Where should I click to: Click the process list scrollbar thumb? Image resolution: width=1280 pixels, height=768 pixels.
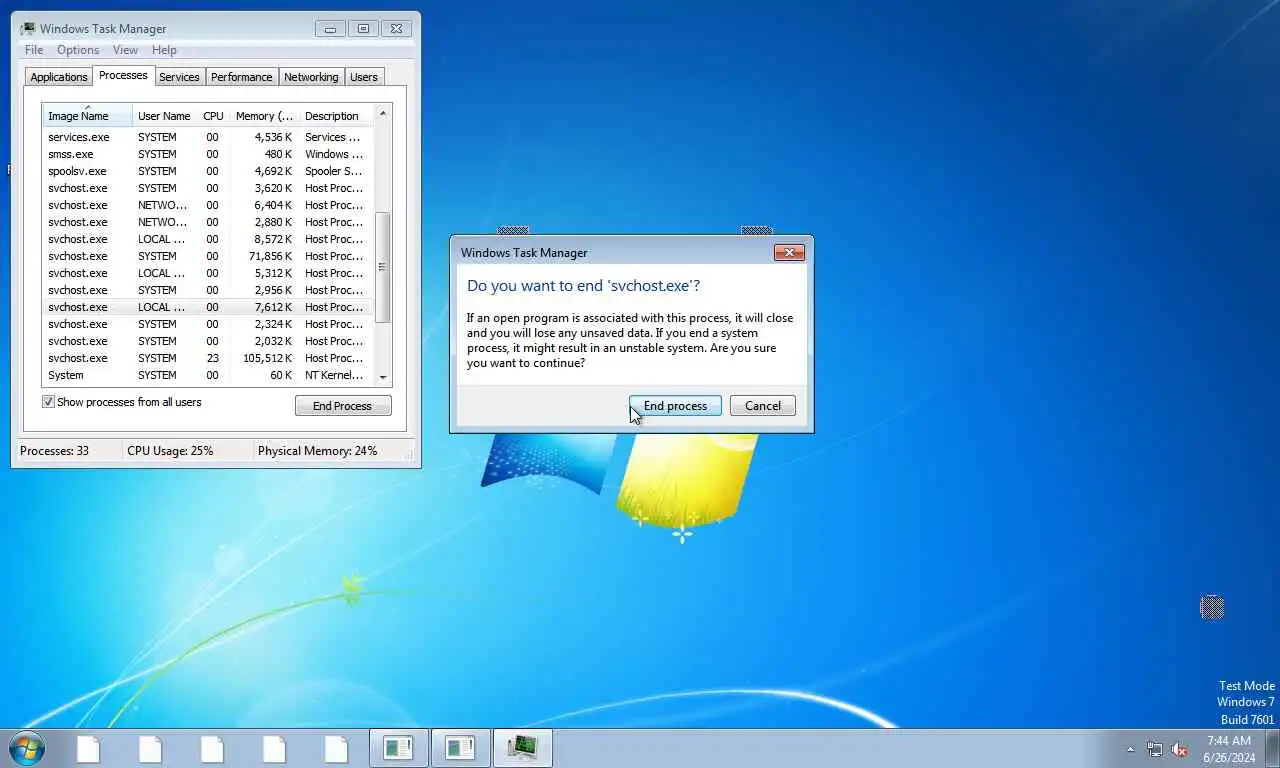pyautogui.click(x=383, y=267)
